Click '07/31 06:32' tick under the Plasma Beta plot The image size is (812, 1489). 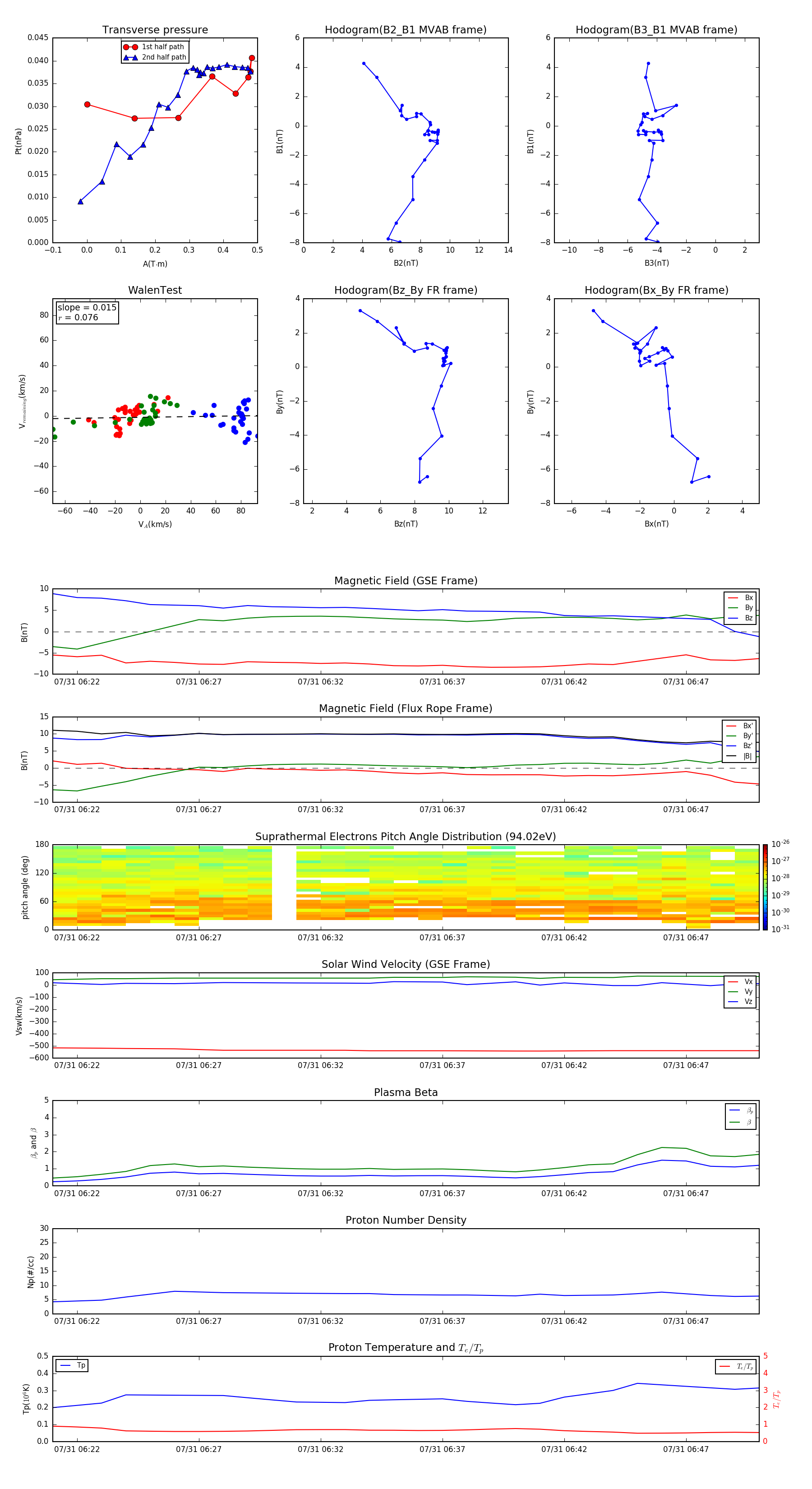pyautogui.click(x=320, y=1193)
